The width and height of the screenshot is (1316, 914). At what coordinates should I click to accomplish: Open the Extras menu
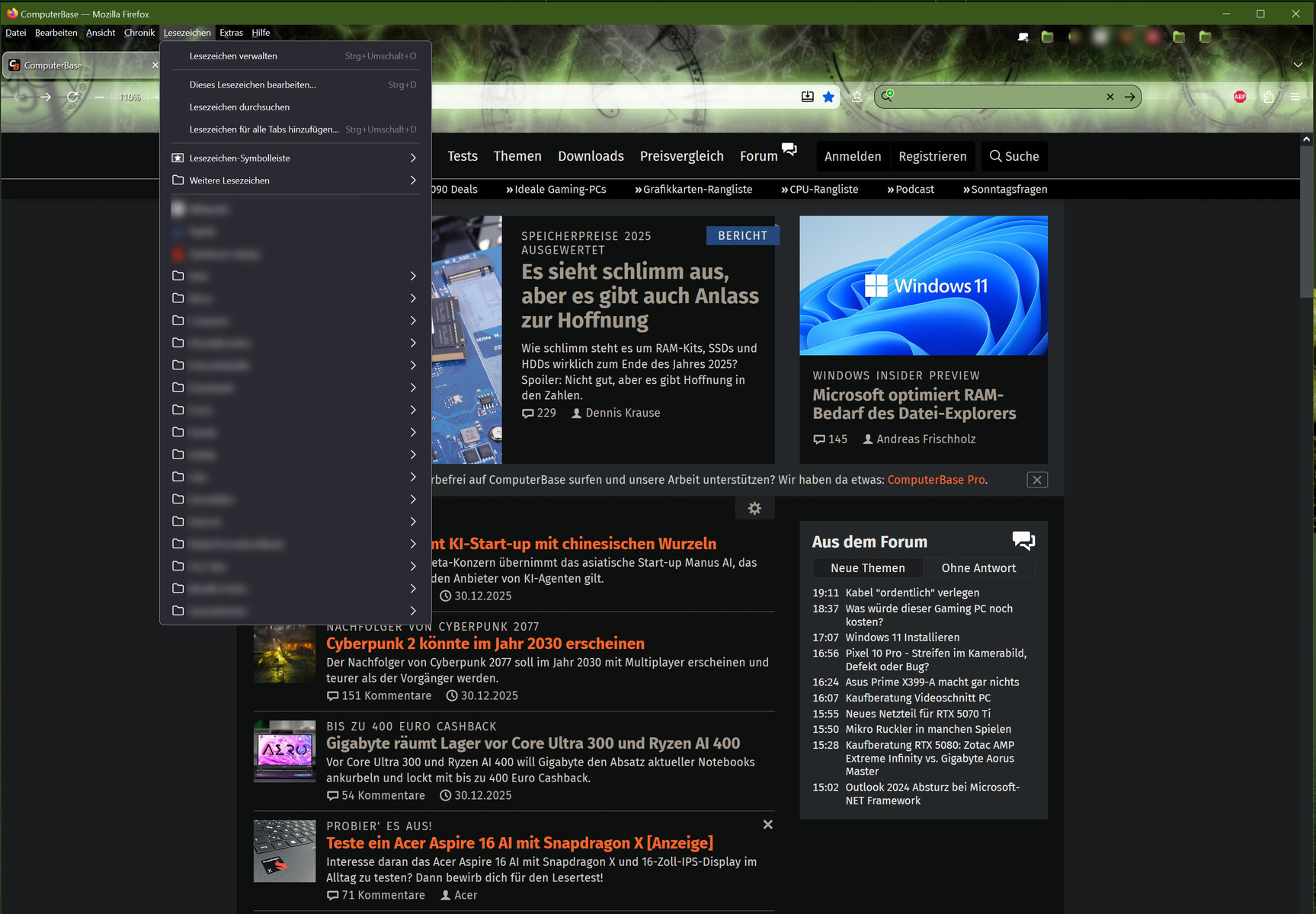click(231, 33)
